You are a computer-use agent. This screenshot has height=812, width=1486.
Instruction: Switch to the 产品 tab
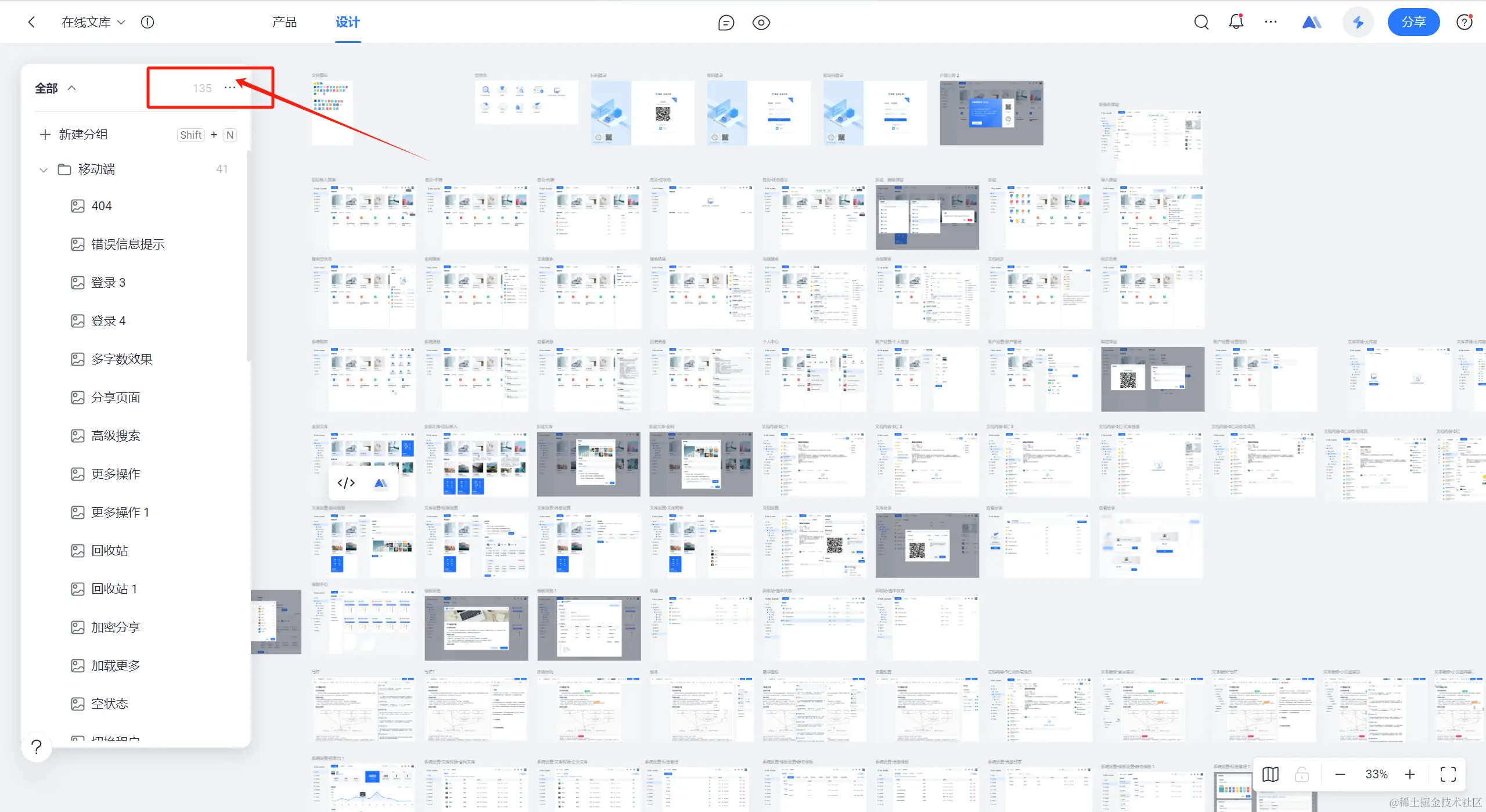click(284, 22)
